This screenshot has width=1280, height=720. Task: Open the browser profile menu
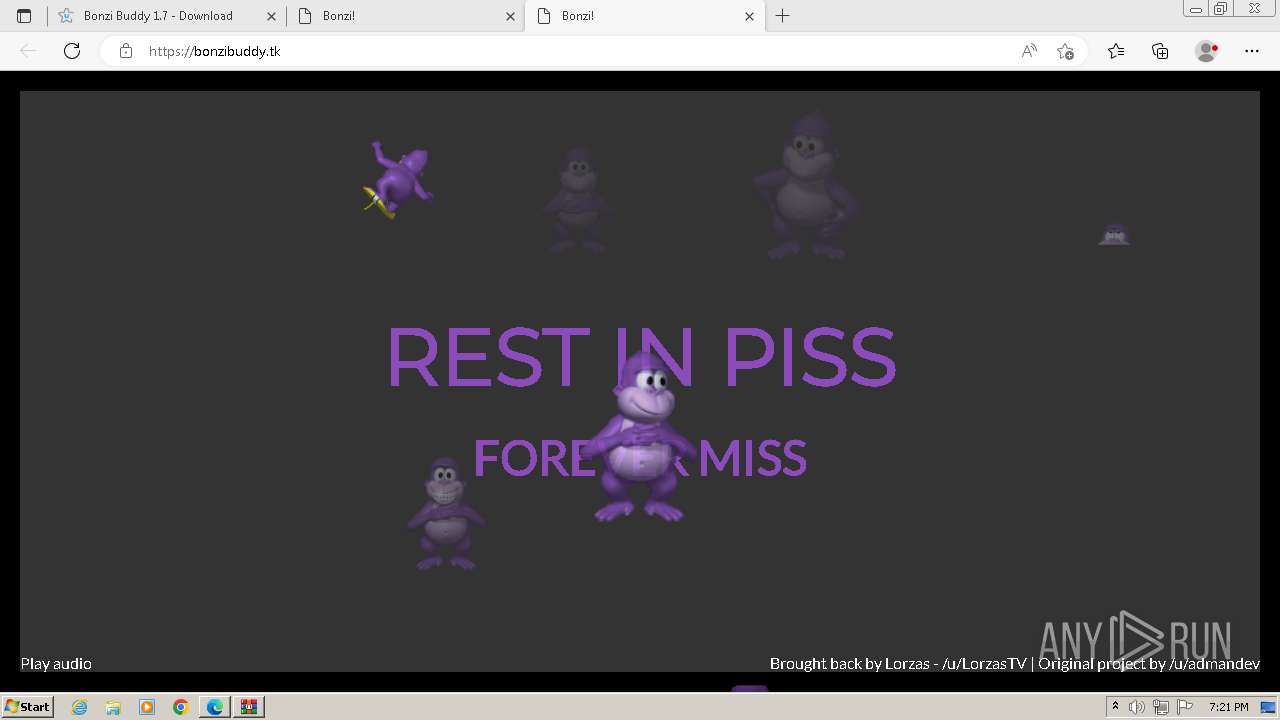click(x=1206, y=51)
